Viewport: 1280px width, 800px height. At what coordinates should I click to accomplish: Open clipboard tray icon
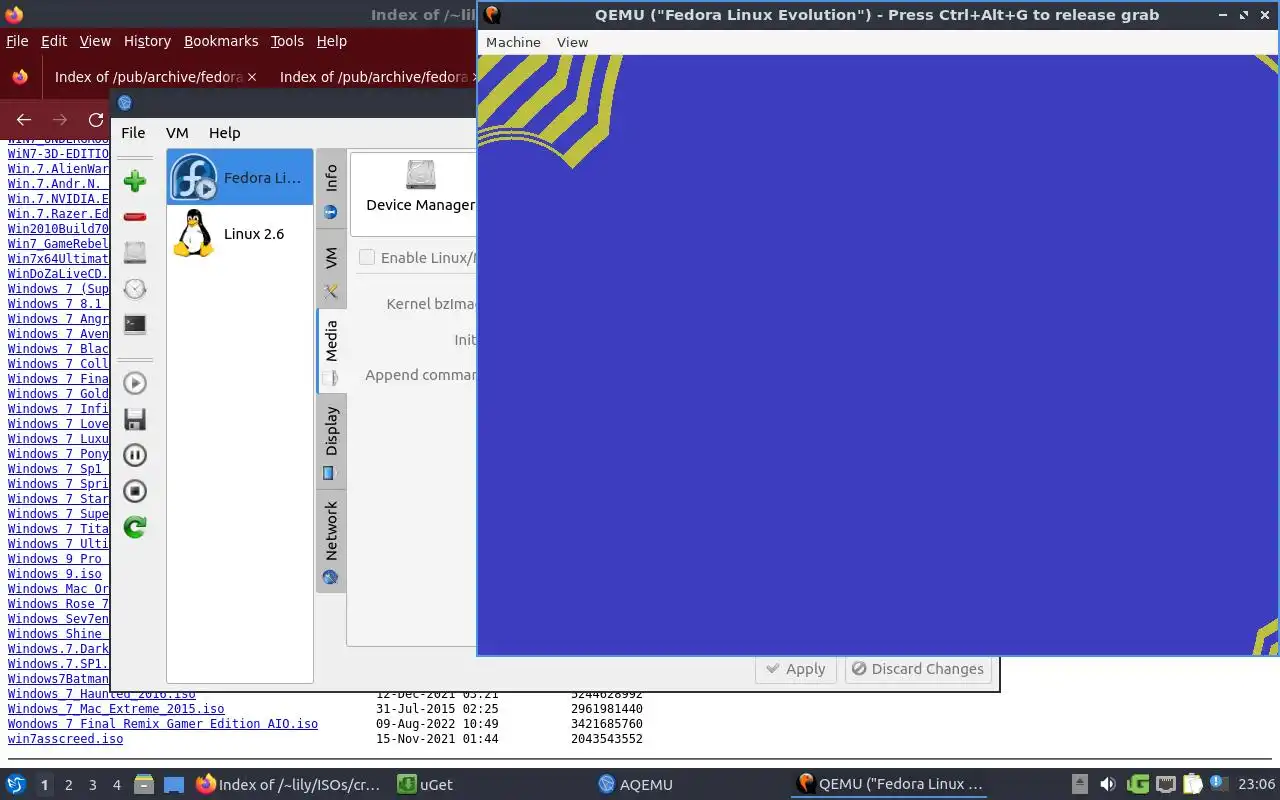click(1192, 784)
